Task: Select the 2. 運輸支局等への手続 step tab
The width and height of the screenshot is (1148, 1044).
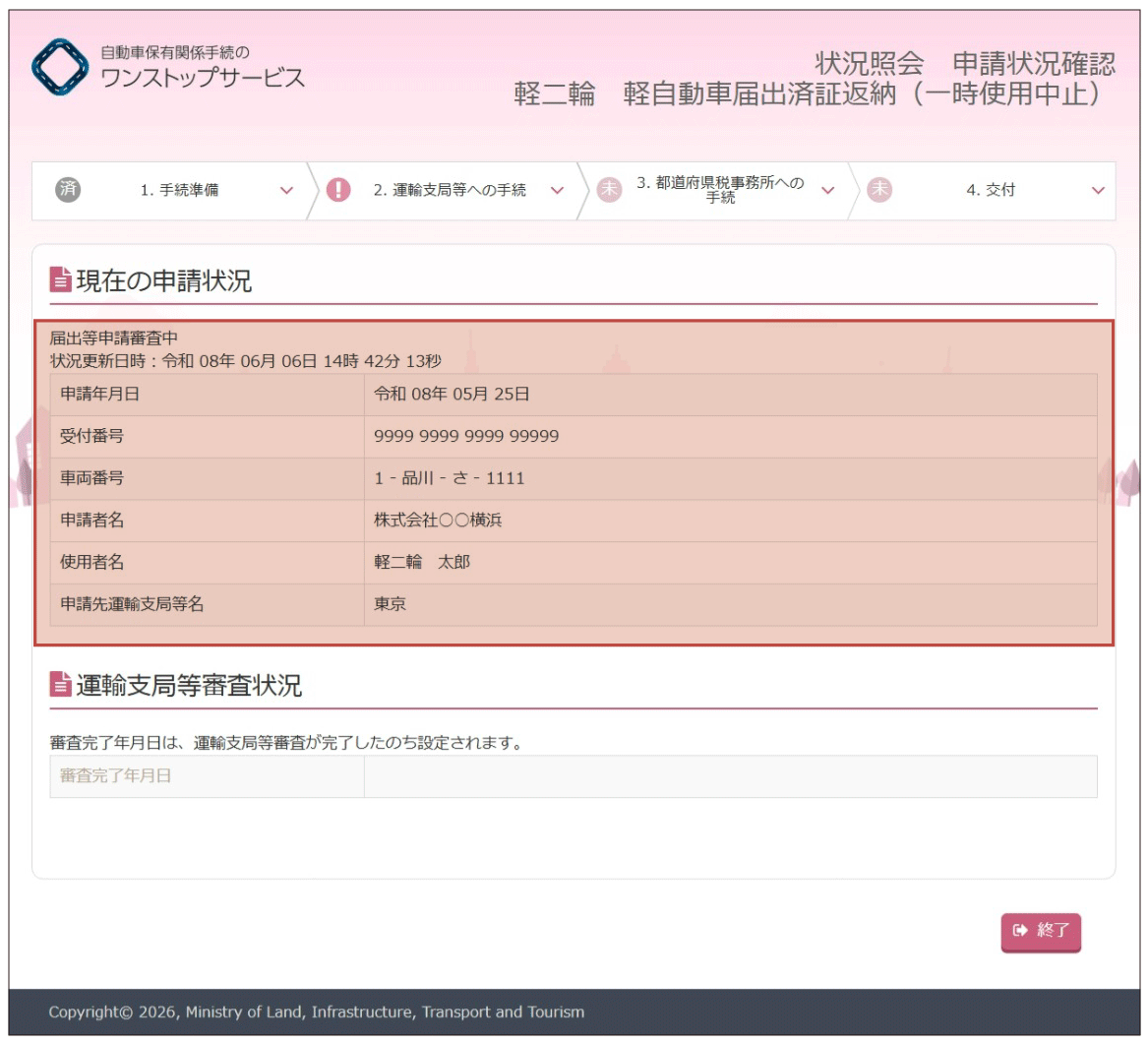Action: coord(450,191)
